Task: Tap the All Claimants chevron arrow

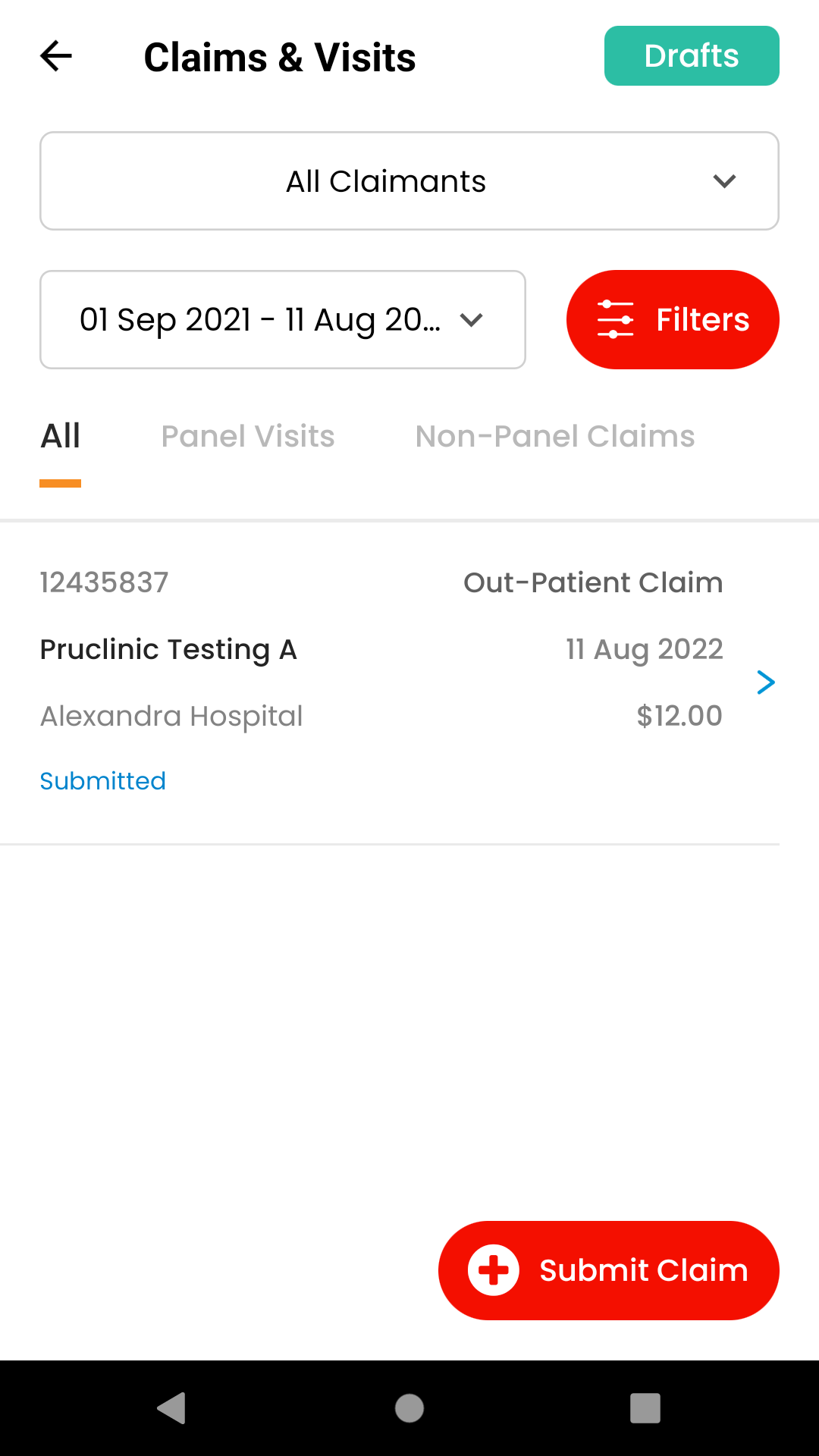Action: pyautogui.click(x=724, y=181)
